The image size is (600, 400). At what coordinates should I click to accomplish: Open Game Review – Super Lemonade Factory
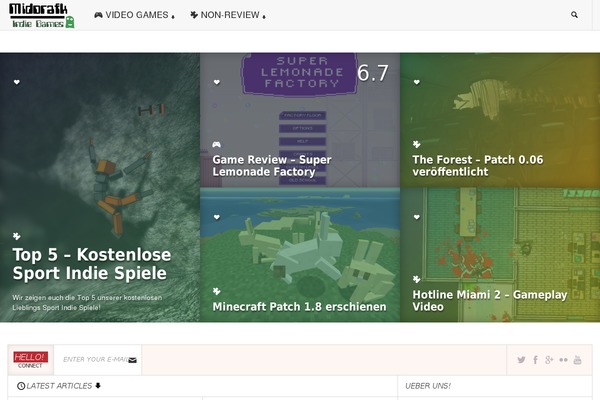[x=272, y=166]
